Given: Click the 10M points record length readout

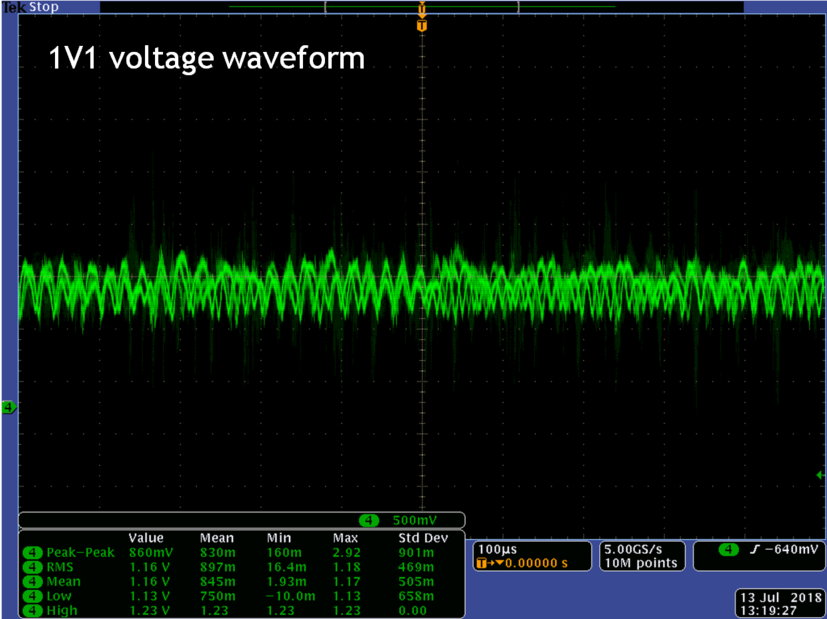Looking at the screenshot, I should pyautogui.click(x=641, y=563).
